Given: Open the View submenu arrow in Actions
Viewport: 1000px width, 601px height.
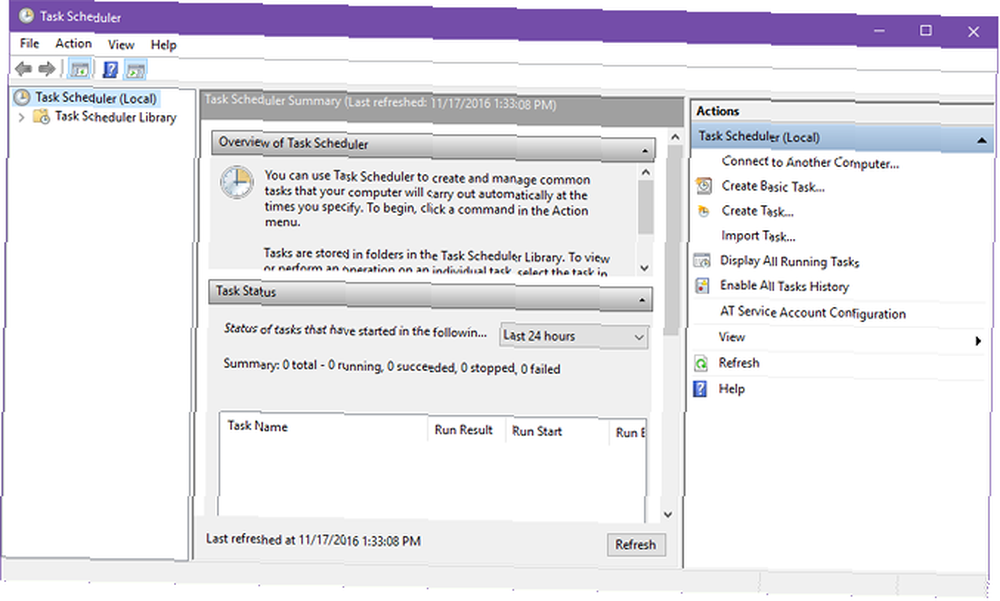Looking at the screenshot, I should pyautogui.click(x=978, y=341).
